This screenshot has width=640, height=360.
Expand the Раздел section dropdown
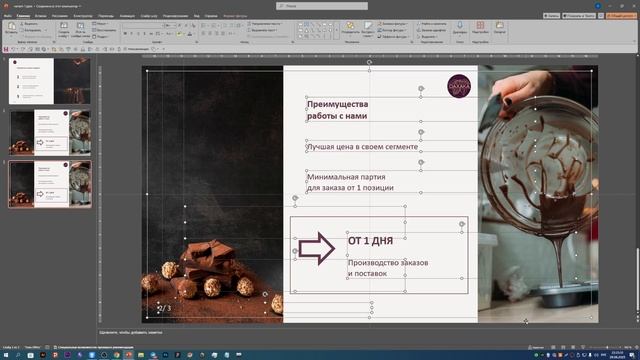click(100, 36)
